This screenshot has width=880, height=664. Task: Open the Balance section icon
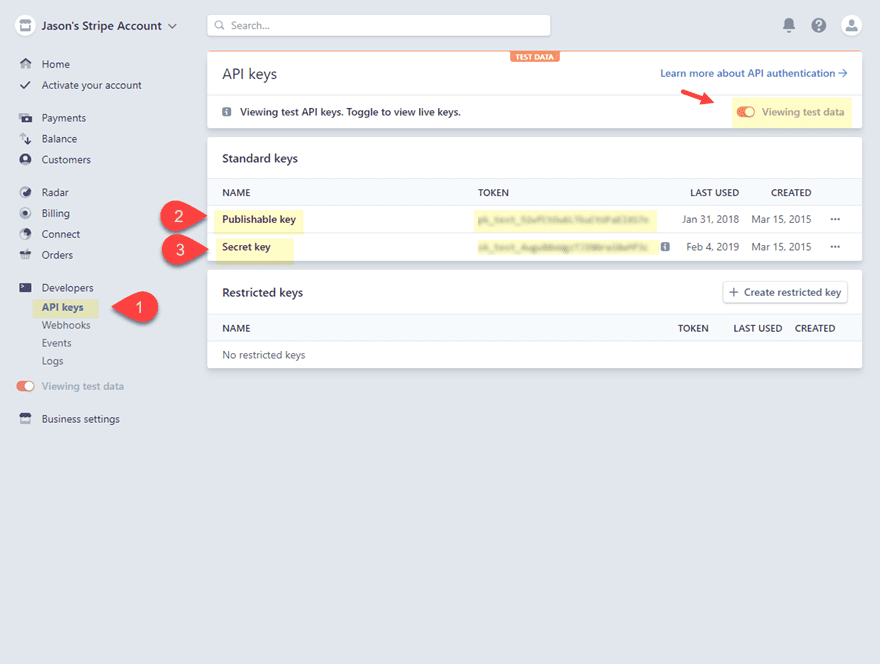tap(25, 138)
